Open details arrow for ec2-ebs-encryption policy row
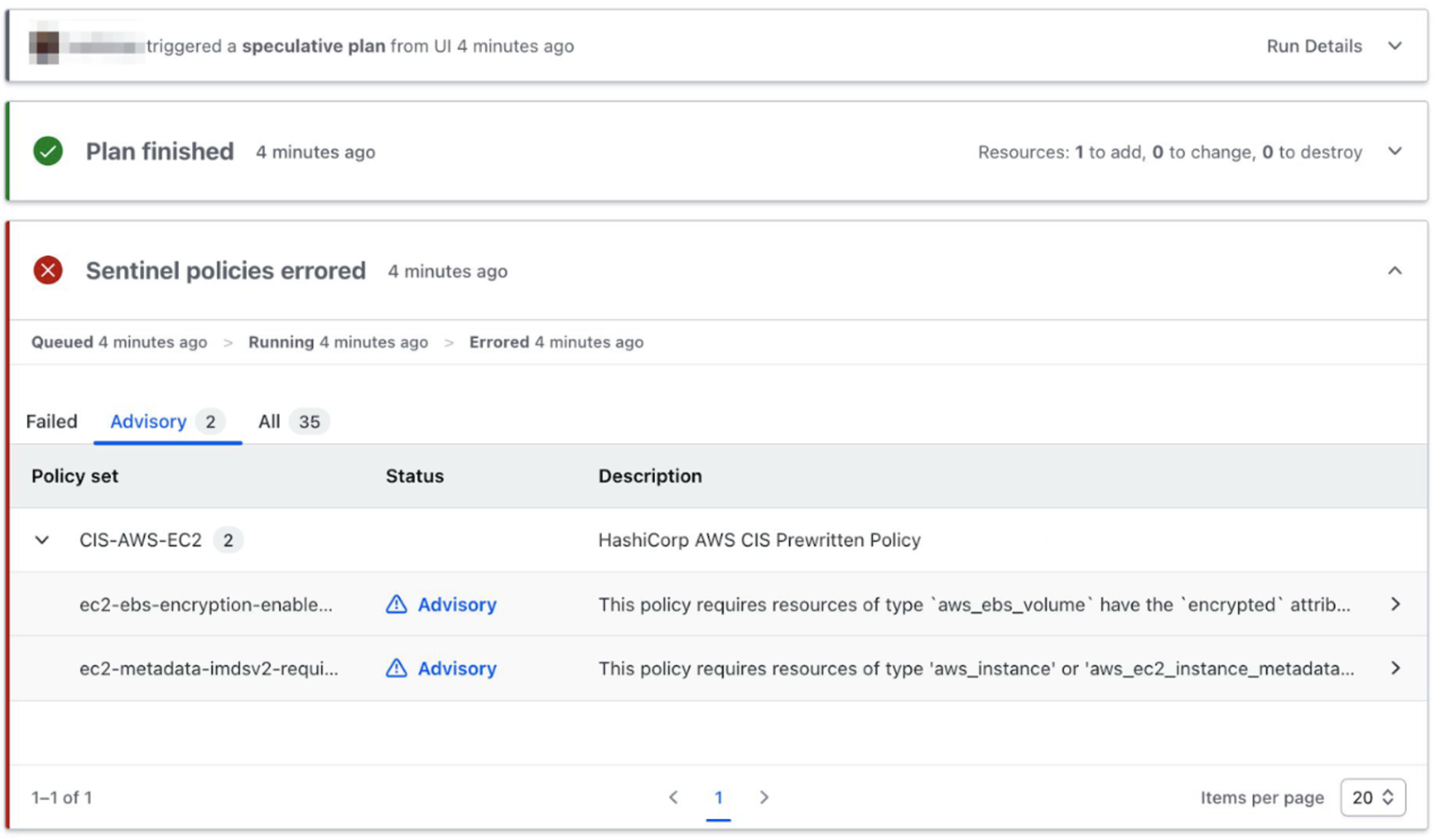The width and height of the screenshot is (1443, 840). coord(1396,604)
